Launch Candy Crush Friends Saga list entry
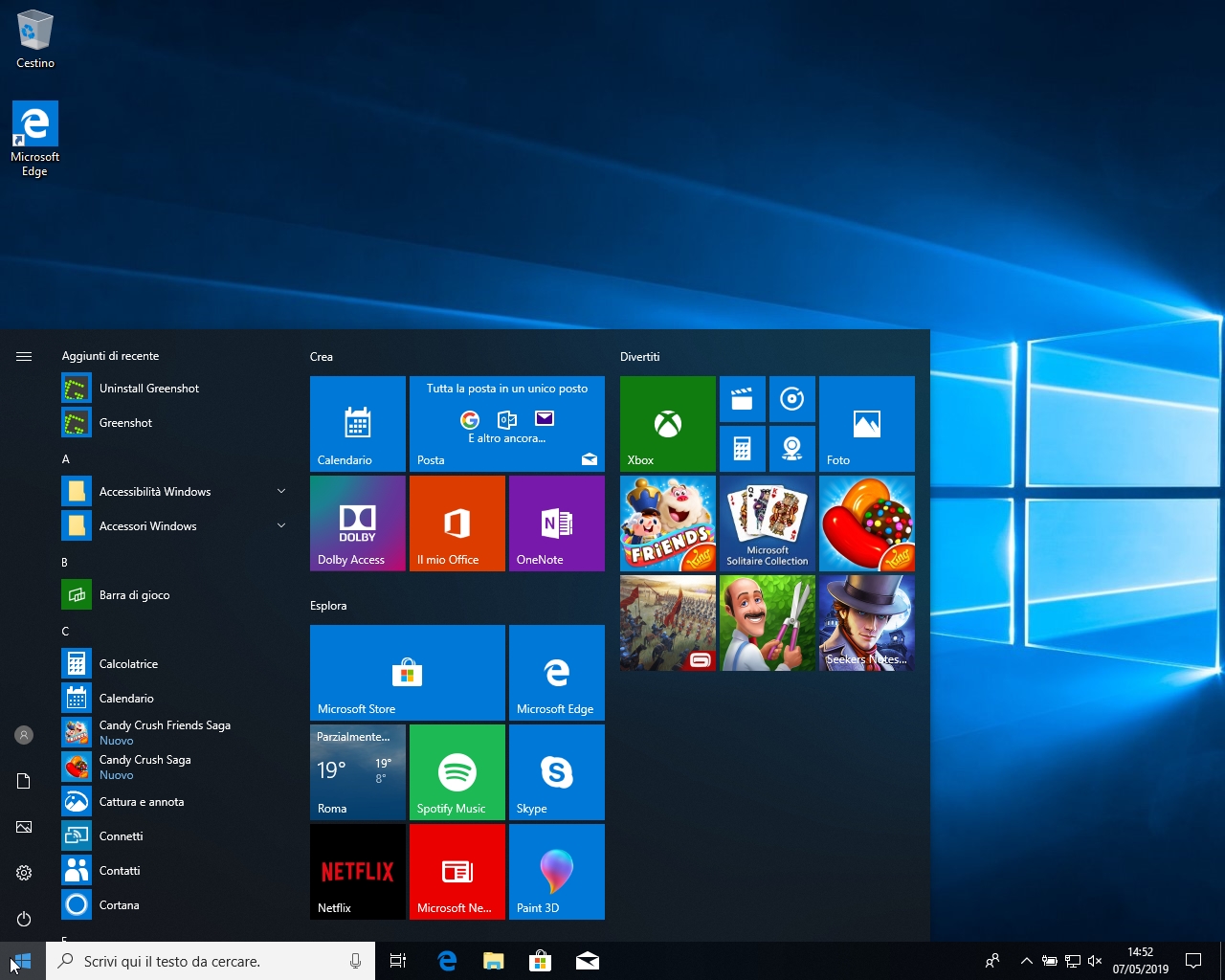Viewport: 1225px width, 980px height. click(176, 733)
